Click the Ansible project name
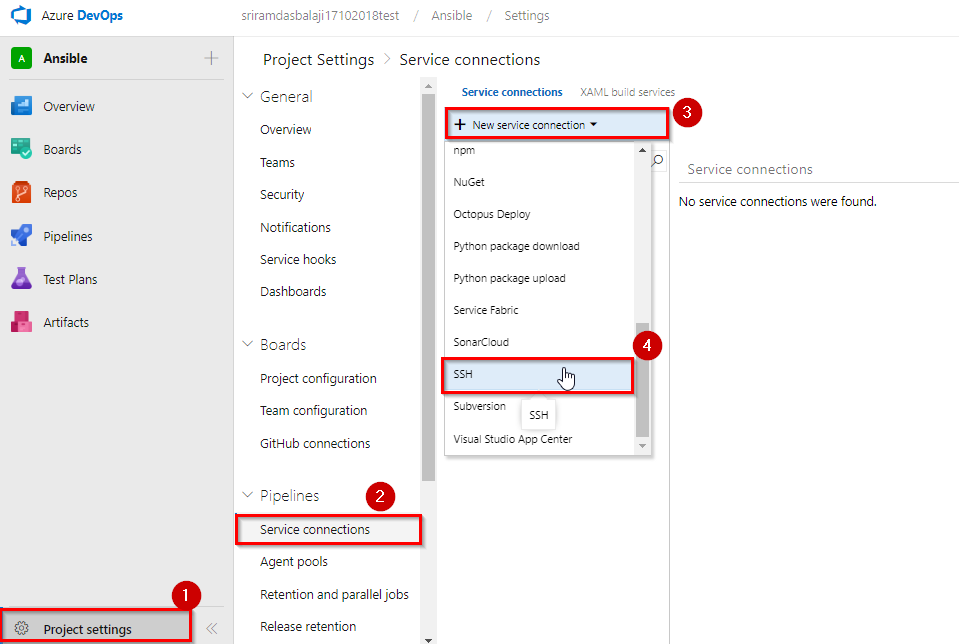 65,58
